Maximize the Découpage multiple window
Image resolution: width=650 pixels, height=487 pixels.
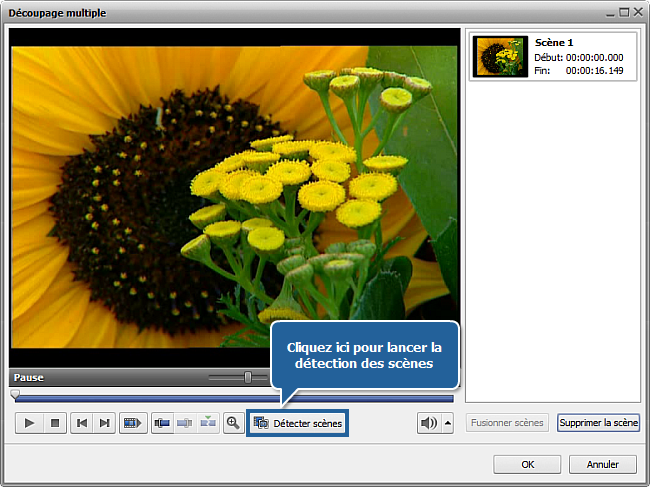(x=623, y=13)
